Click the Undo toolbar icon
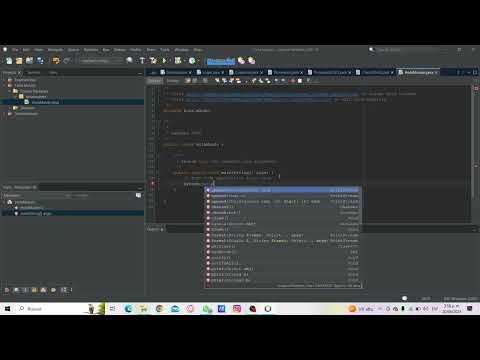Image resolution: width=480 pixels, height=360 pixels. 56,61
